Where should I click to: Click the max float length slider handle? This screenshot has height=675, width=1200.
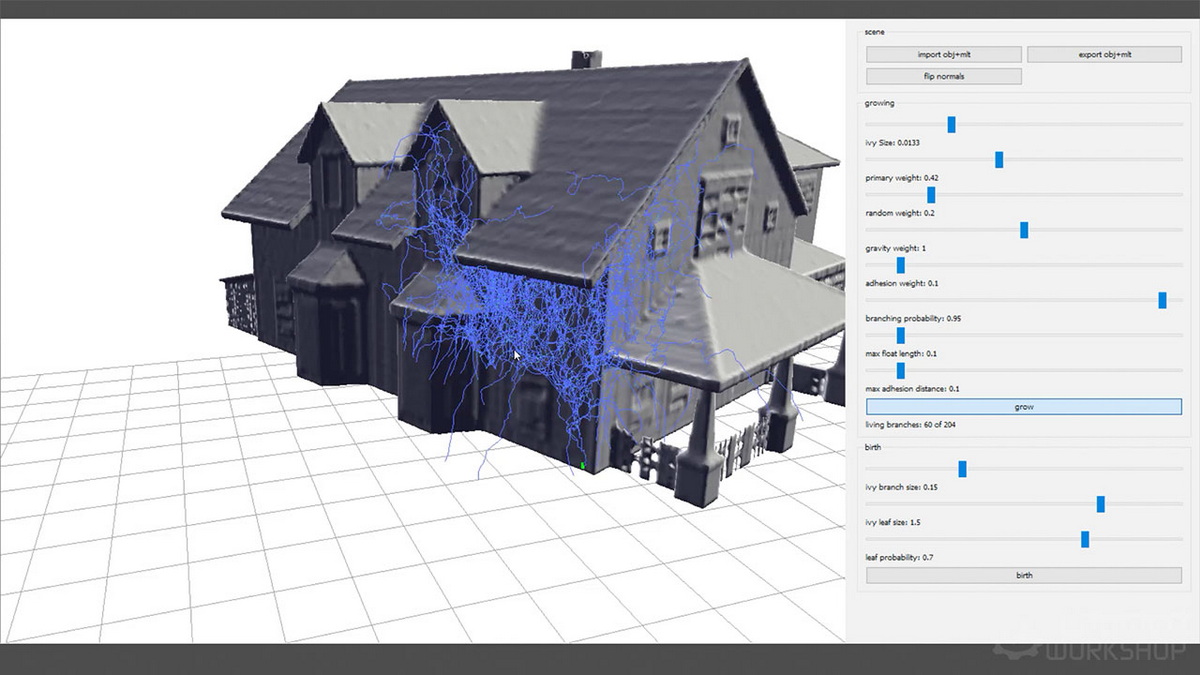pyautogui.click(x=900, y=335)
